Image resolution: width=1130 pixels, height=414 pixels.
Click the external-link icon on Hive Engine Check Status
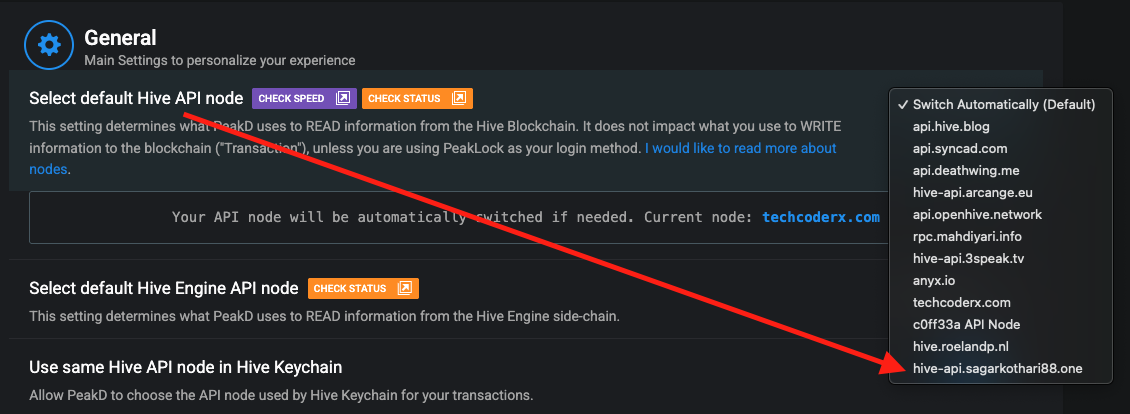click(405, 288)
